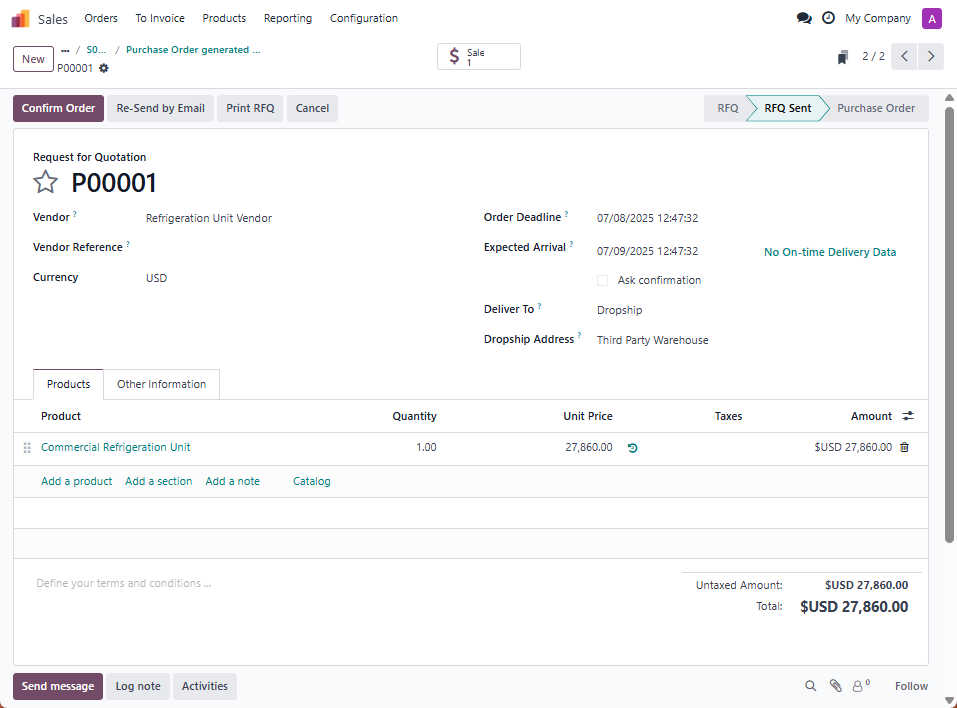Image resolution: width=957 pixels, height=708 pixels.
Task: Click the star favorite icon beside P00001
Action: point(46,182)
